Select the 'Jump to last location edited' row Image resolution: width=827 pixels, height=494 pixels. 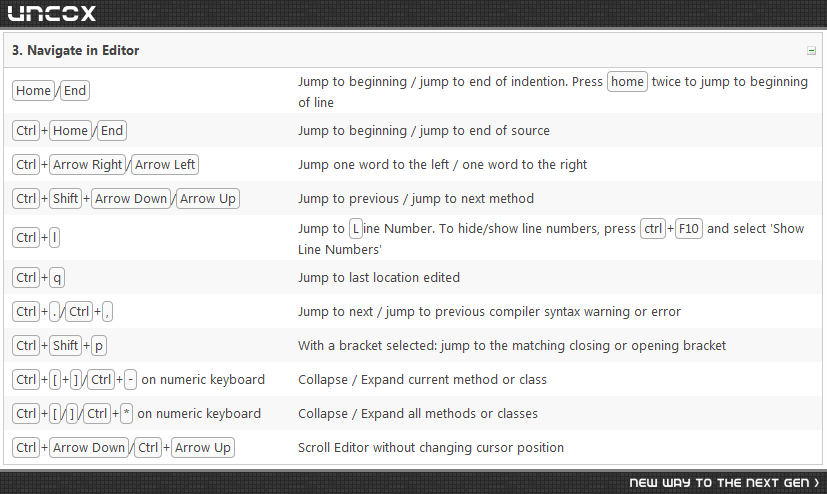(413, 278)
